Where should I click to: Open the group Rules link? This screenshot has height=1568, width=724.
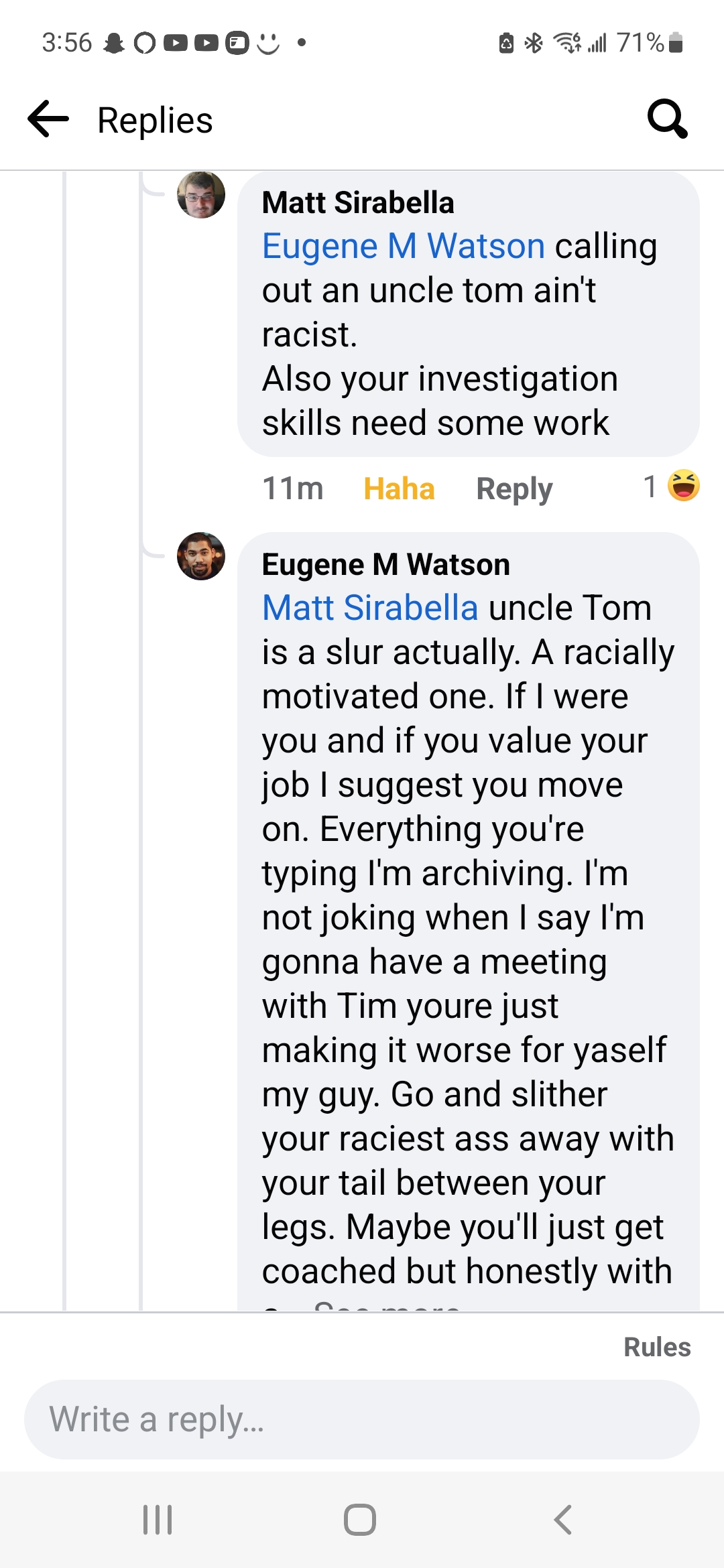[x=657, y=1347]
